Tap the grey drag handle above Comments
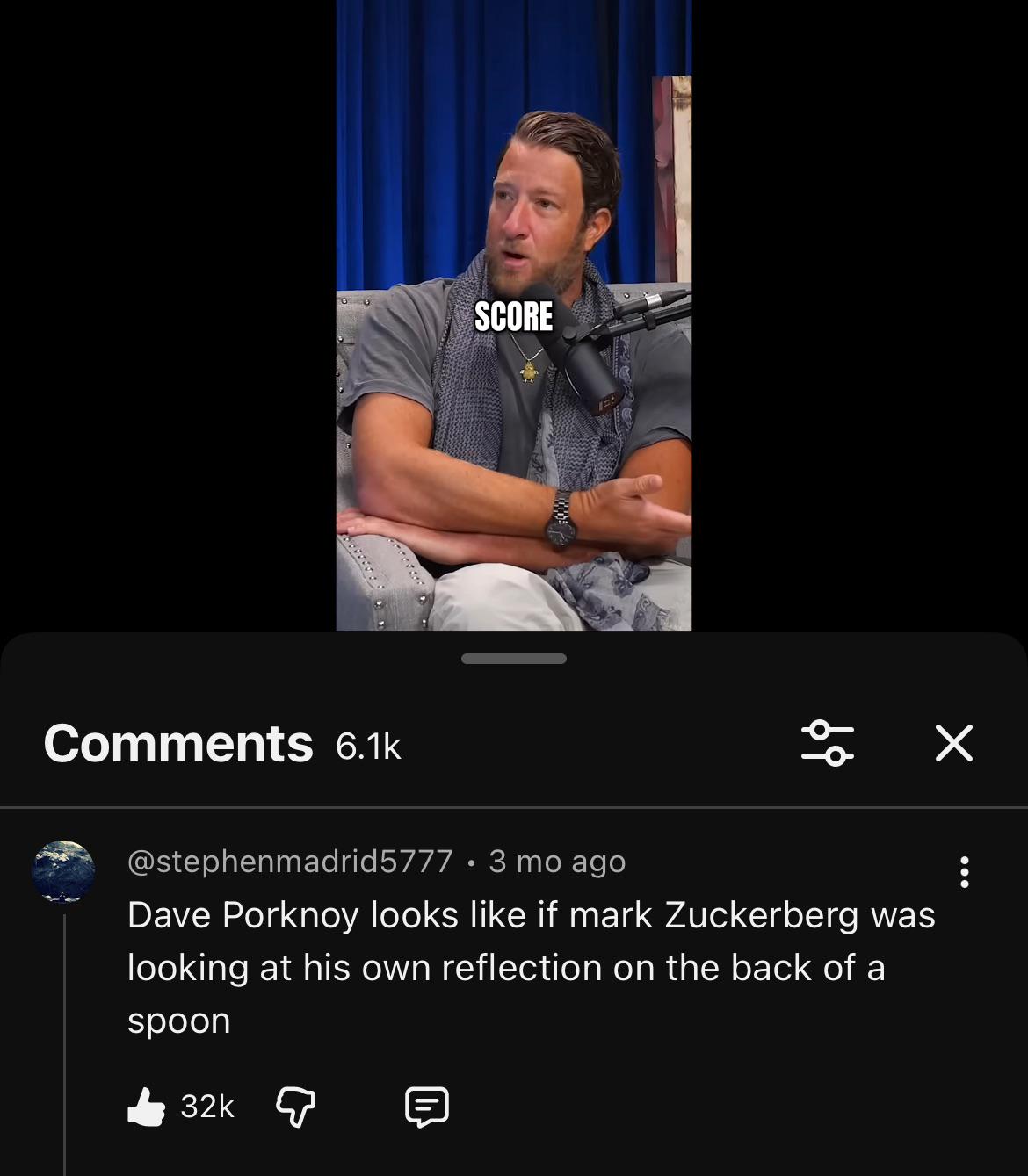Viewport: 1028px width, 1176px height. 514,659
